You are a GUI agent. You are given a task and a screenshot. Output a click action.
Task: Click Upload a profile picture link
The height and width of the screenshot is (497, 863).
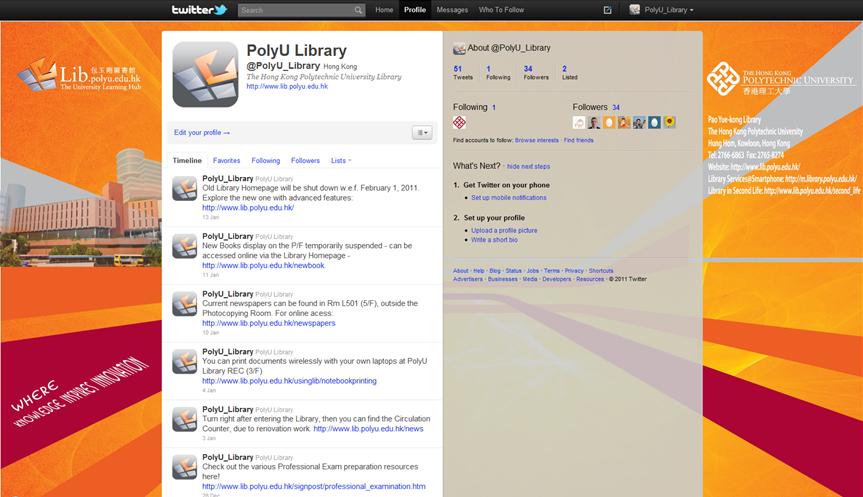tap(504, 231)
